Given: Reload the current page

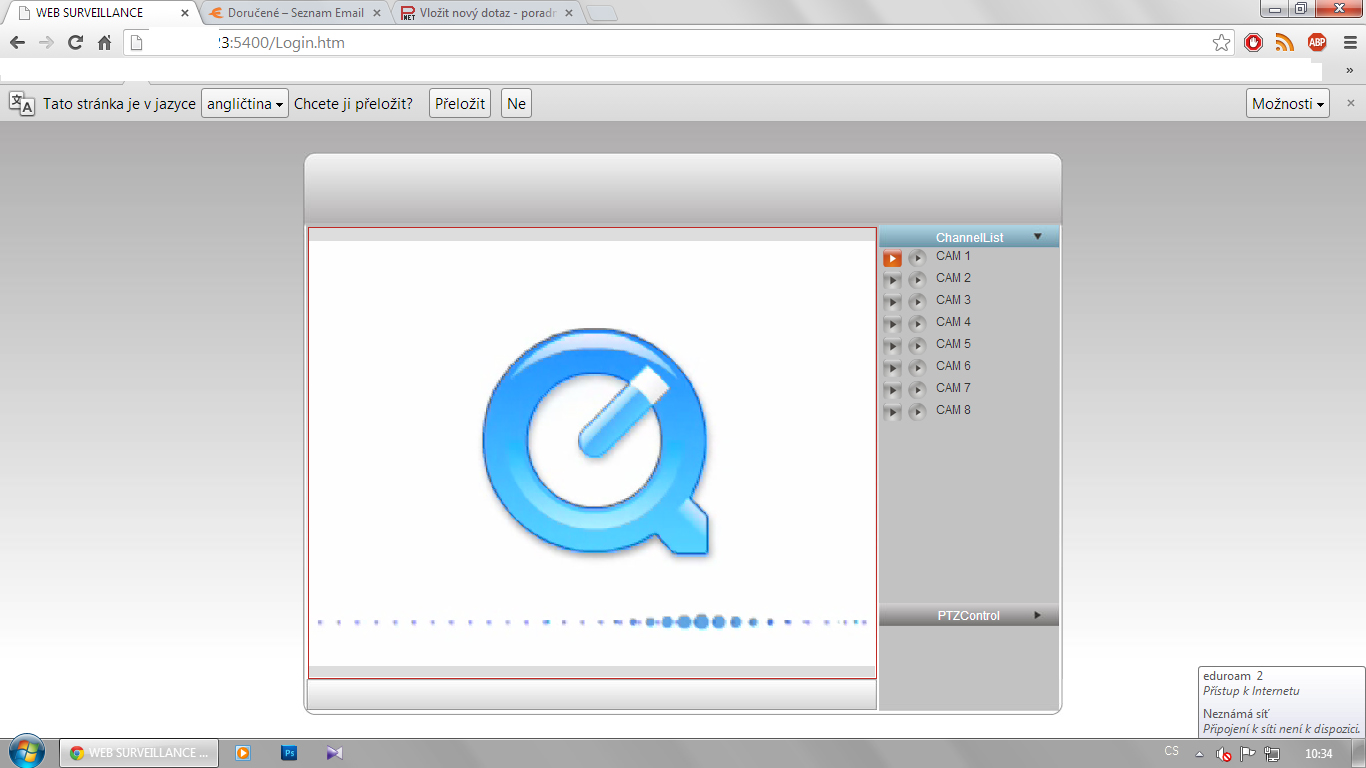Looking at the screenshot, I should coord(75,43).
